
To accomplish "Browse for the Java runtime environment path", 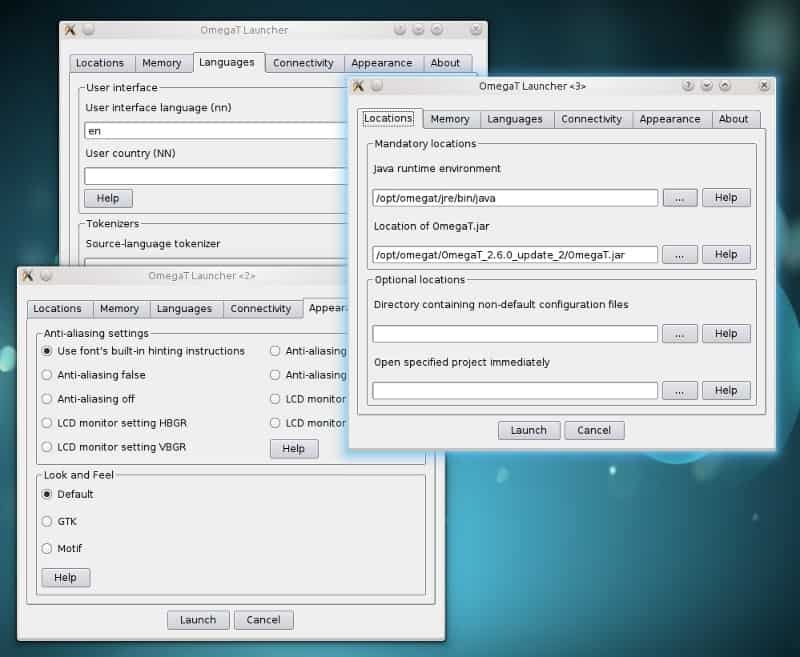I will (x=680, y=198).
